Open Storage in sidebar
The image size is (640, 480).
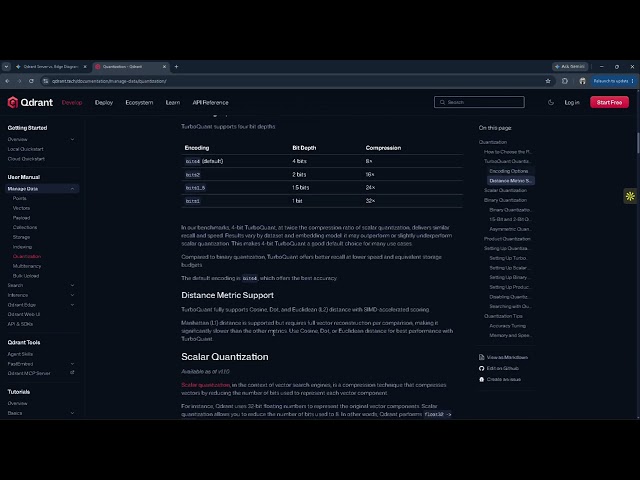click(21, 237)
